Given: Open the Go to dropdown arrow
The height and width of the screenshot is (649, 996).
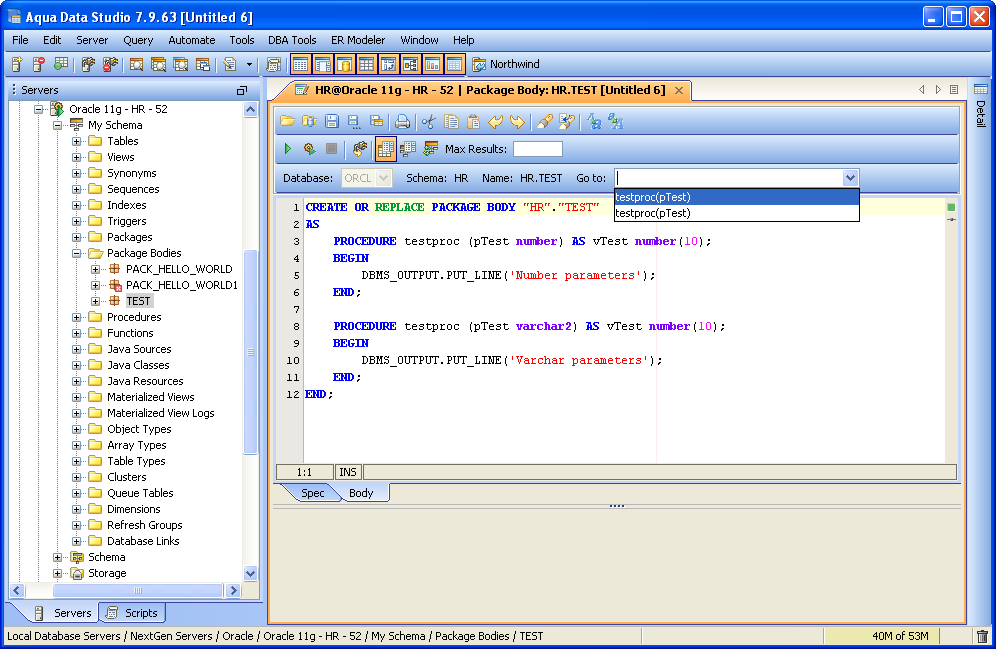Looking at the screenshot, I should point(850,178).
